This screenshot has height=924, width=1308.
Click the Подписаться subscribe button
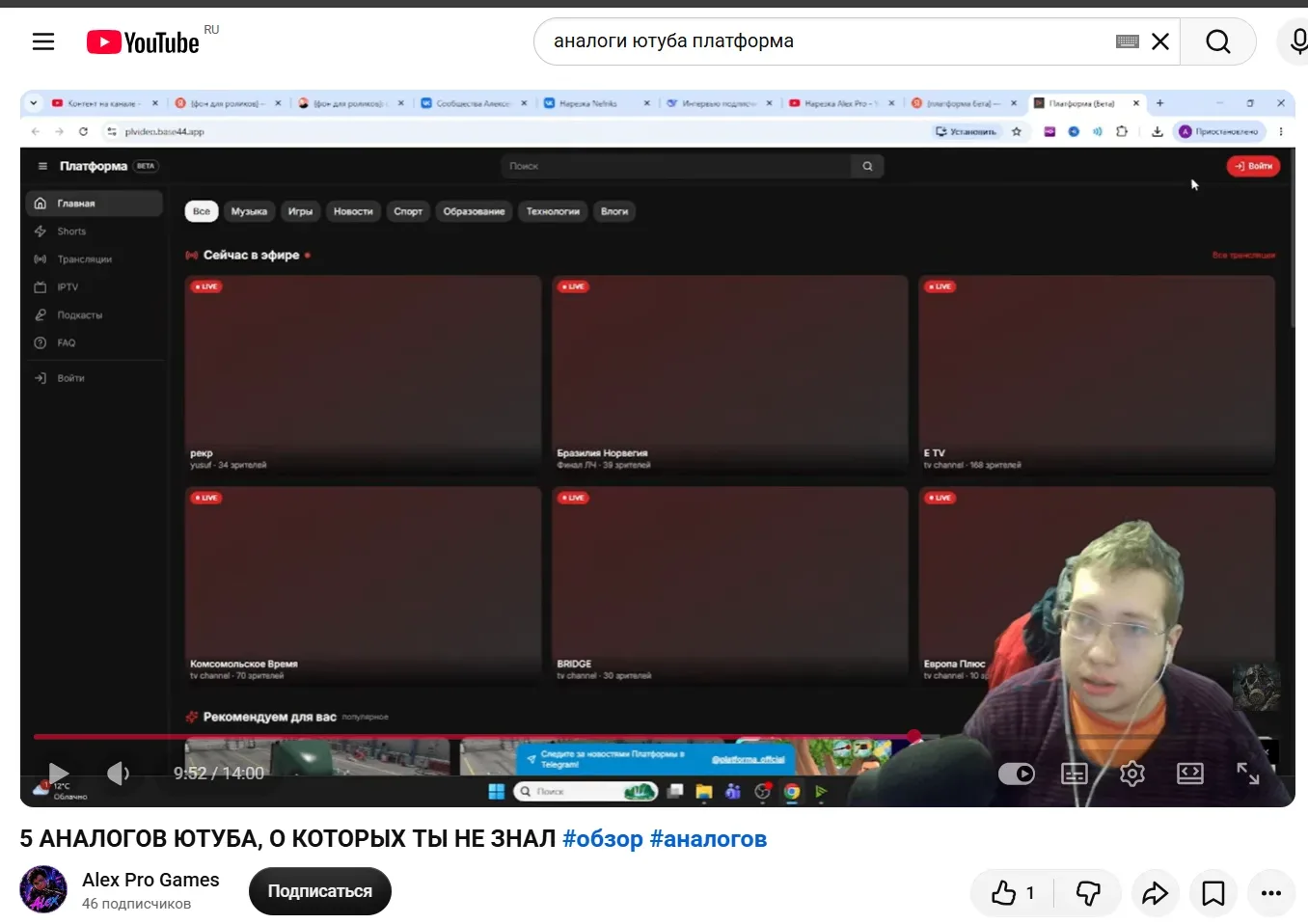tap(320, 891)
